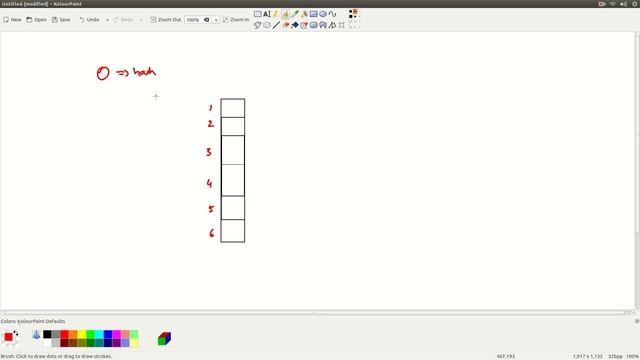Select the Connected Lines tool
640x360 pixels.
(x=332, y=25)
